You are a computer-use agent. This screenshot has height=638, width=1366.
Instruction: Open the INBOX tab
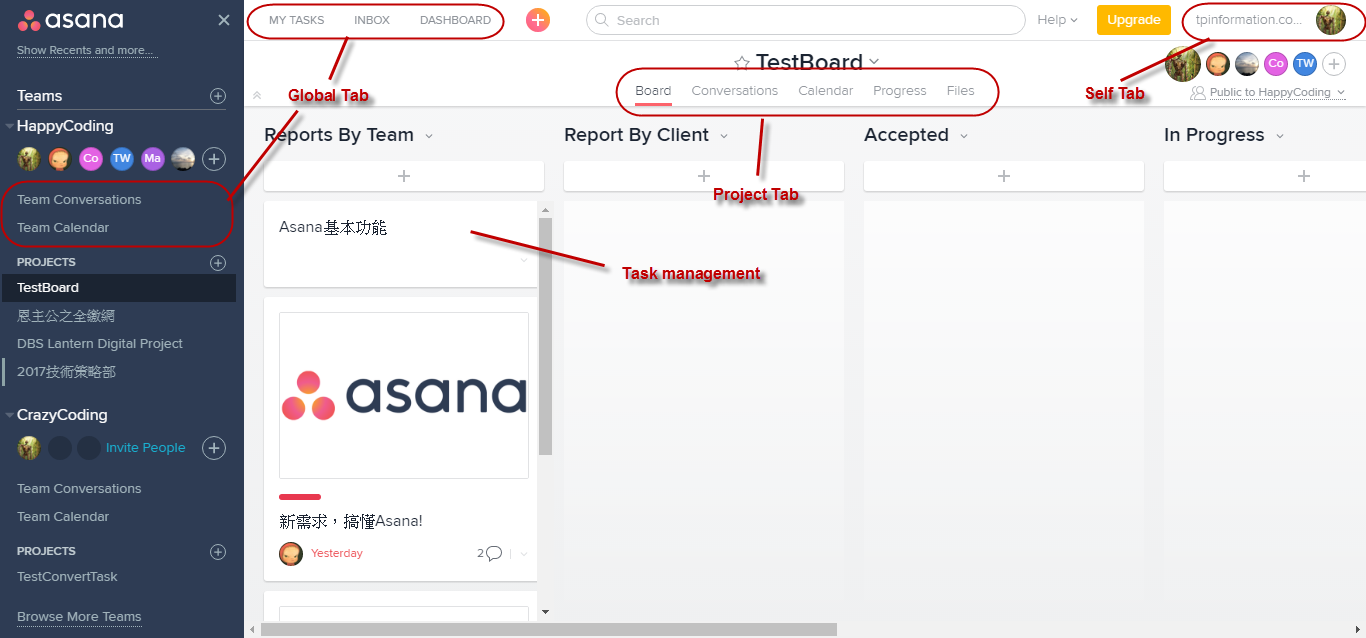click(x=372, y=20)
